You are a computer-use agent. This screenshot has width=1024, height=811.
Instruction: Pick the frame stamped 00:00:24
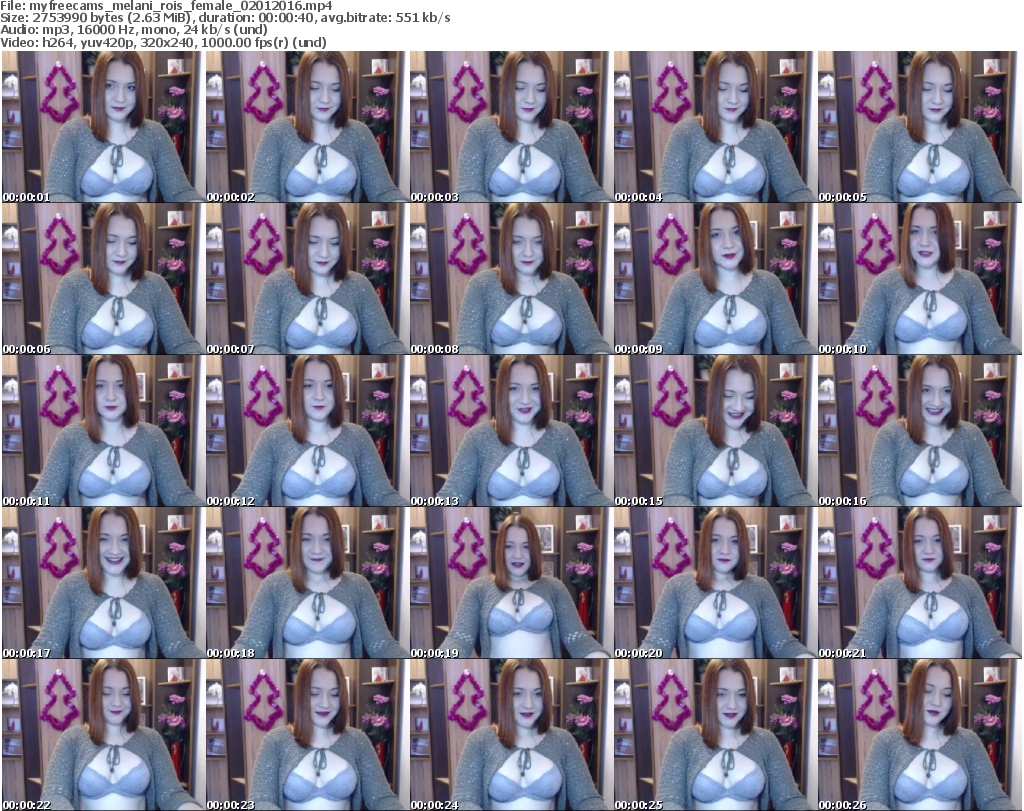[511, 735]
